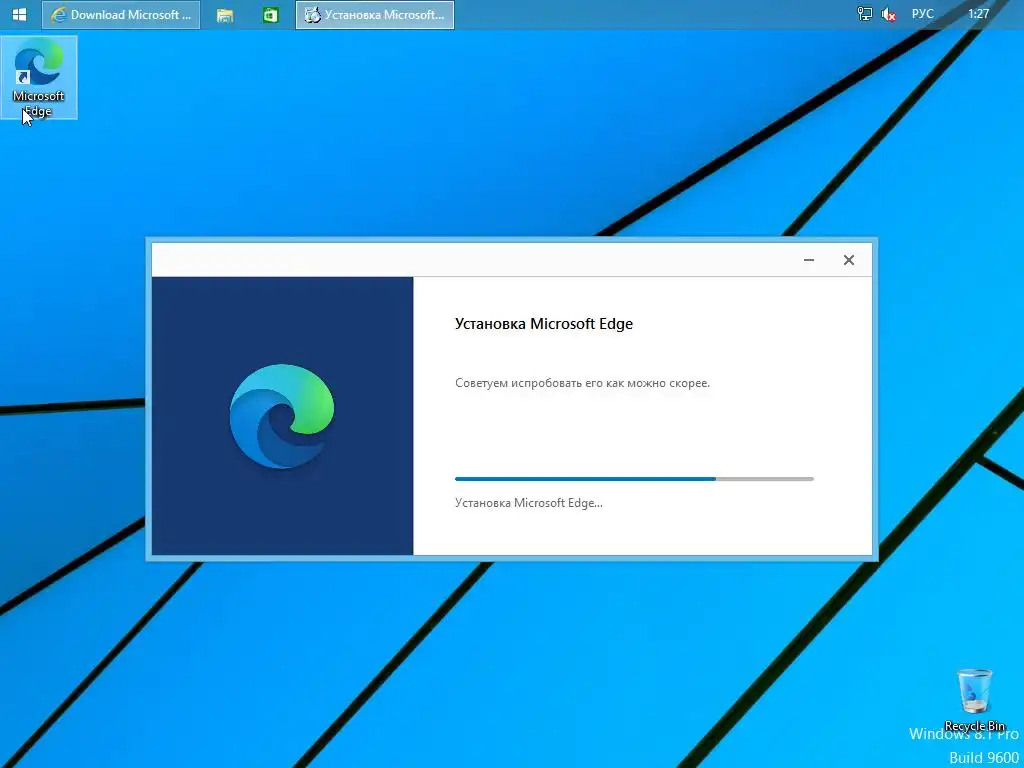The image size is (1024, 768).
Task: Click the Edge logo in installer
Action: click(282, 416)
